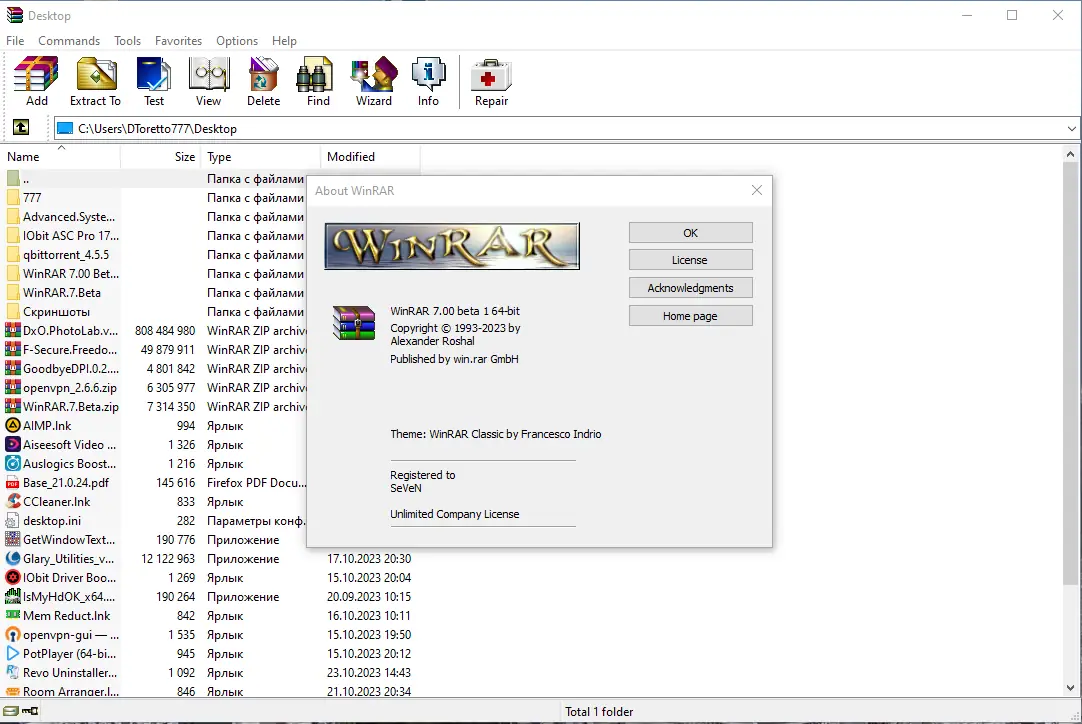
Task: Sort files by Size column
Action: tap(161, 157)
